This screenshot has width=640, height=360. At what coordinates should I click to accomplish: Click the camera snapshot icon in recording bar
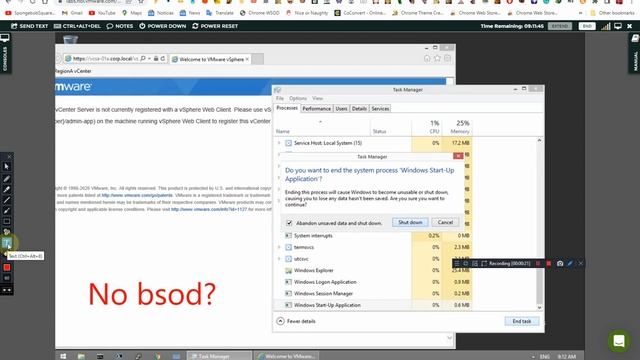560,264
